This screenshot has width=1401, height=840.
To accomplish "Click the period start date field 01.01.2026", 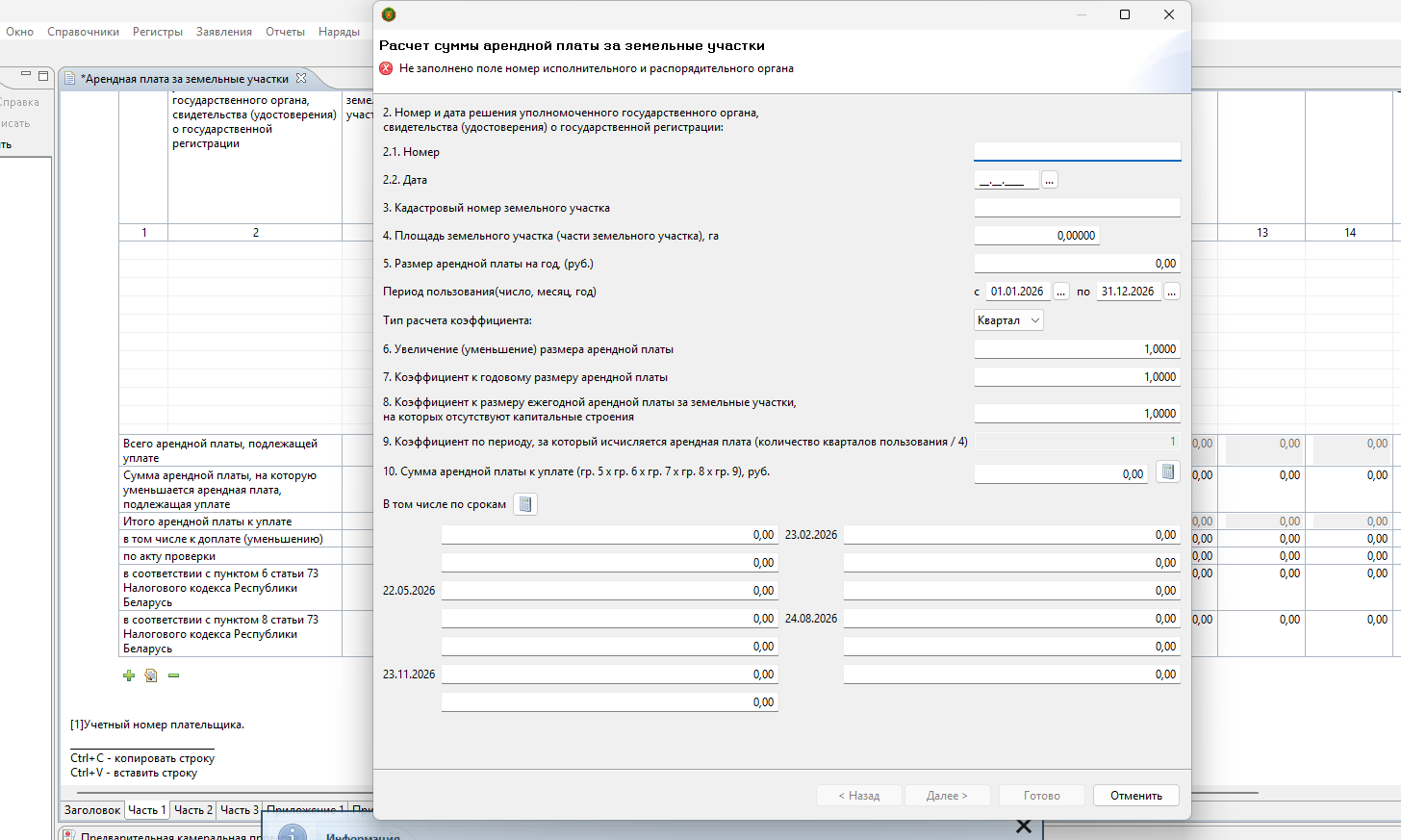I will coord(1018,292).
